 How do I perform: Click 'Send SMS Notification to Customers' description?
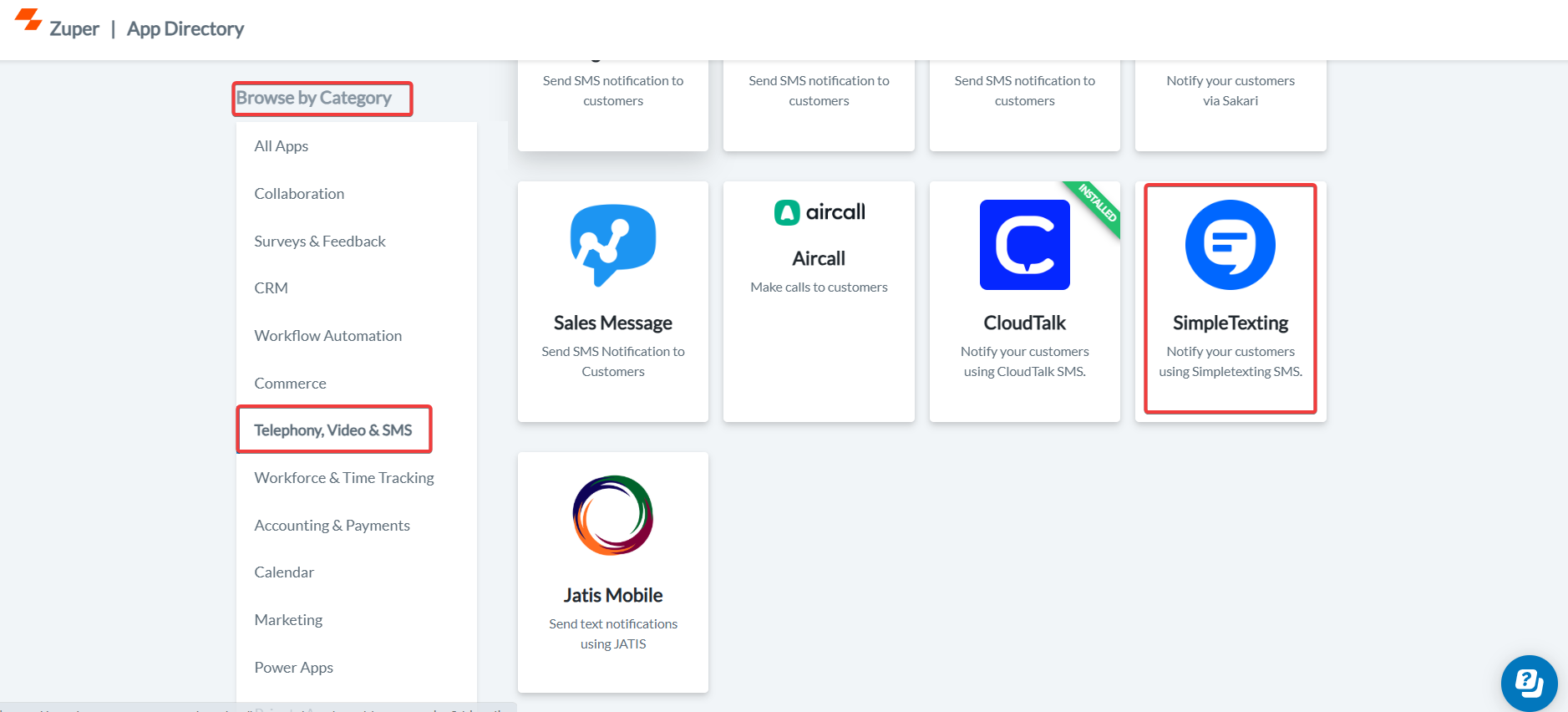point(613,362)
